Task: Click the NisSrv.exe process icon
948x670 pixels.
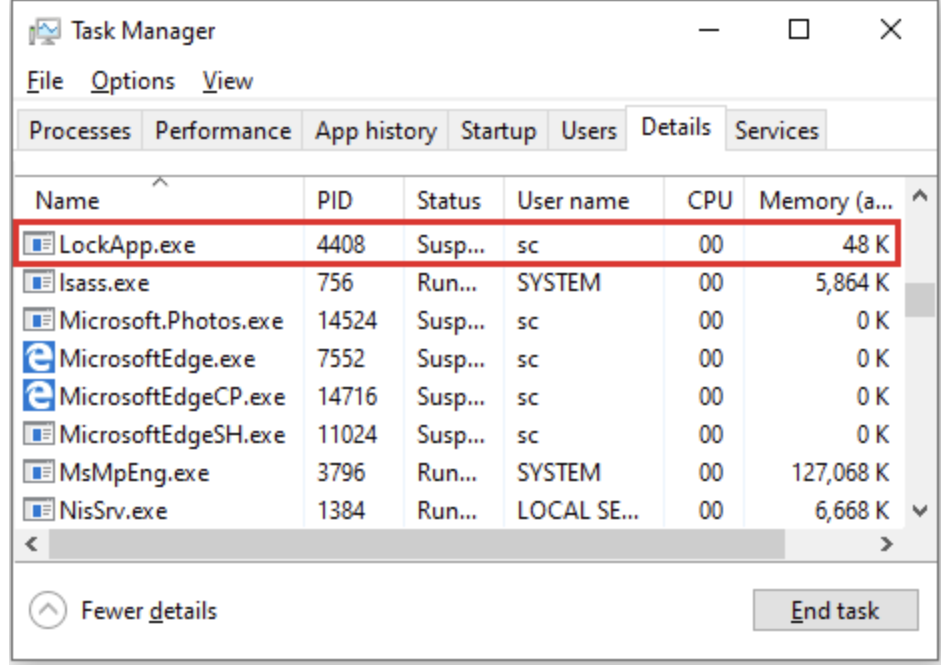Action: tap(39, 510)
